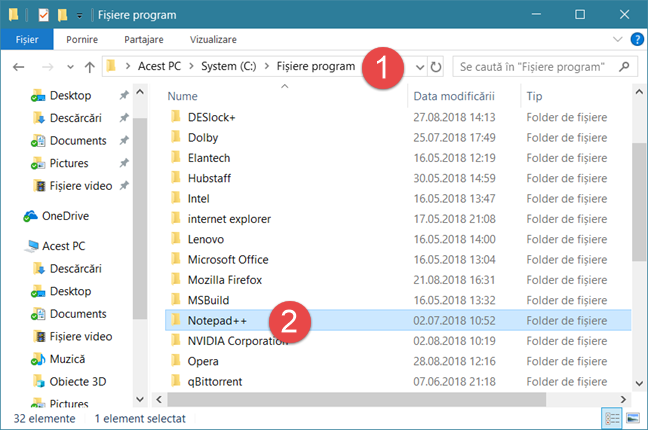Image resolution: width=648 pixels, height=430 pixels.
Task: Select the DESlock+ folder icon
Action: point(176,116)
